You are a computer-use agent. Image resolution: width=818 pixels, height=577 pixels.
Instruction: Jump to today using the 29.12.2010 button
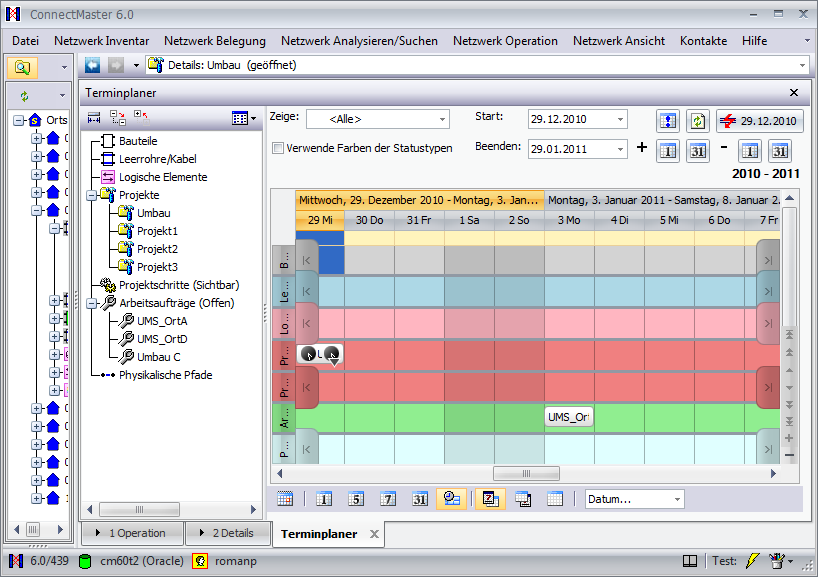(760, 121)
